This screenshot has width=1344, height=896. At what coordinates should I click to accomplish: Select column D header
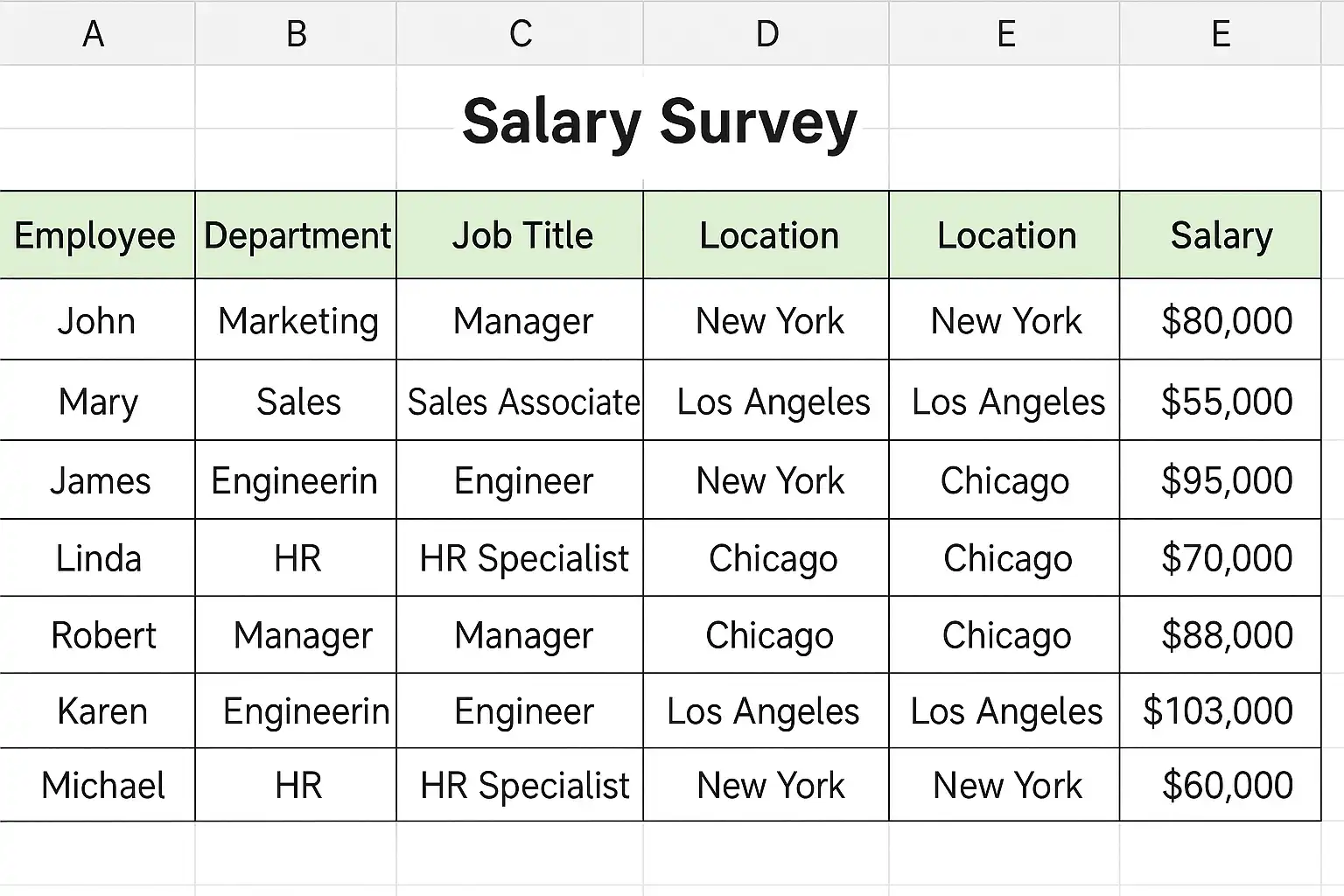[766, 33]
